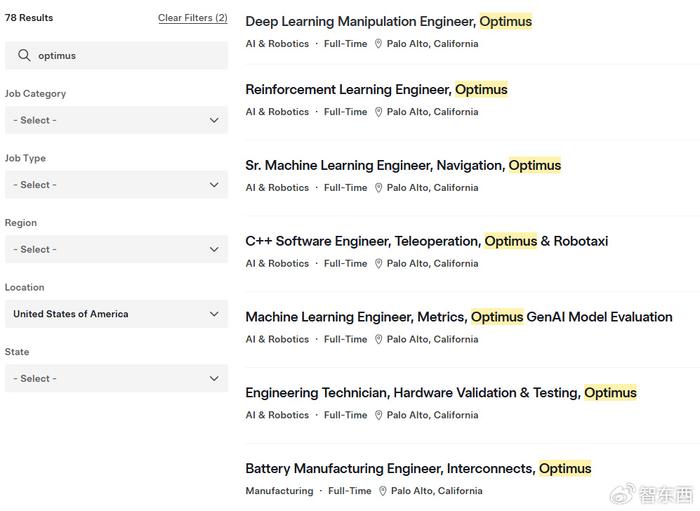Click location pin for Battery Manufacturing Engineer job
This screenshot has height=511, width=700.
click(x=383, y=491)
